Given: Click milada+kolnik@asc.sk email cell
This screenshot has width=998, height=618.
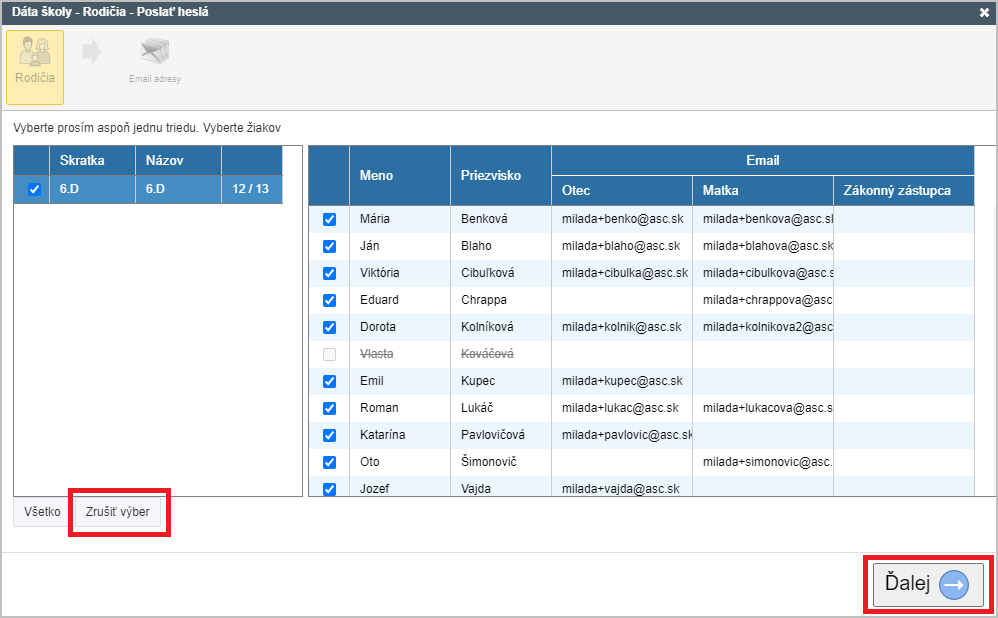Looking at the screenshot, I should tap(622, 327).
